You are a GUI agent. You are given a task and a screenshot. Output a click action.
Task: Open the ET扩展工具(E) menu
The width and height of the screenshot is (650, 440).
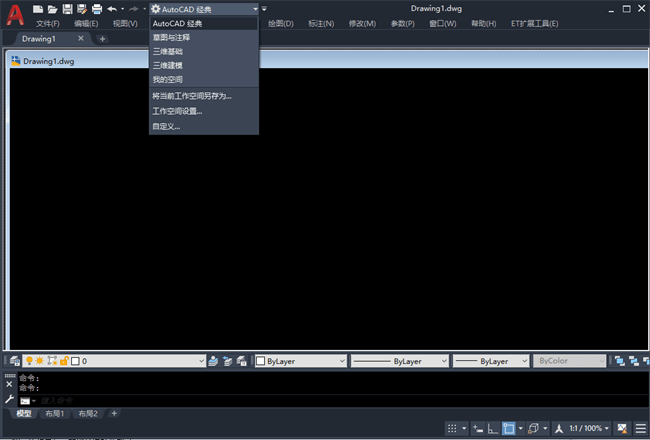point(534,24)
